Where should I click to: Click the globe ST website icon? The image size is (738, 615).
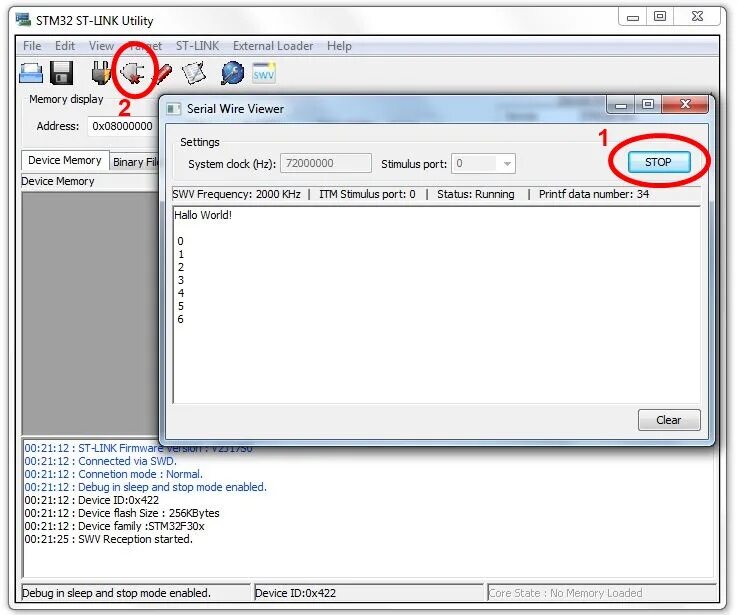pos(233,73)
